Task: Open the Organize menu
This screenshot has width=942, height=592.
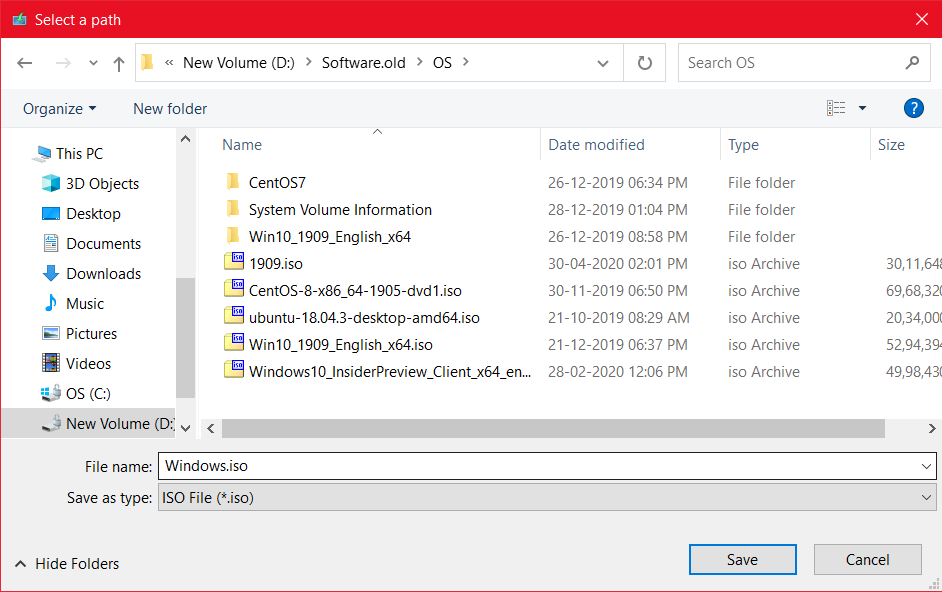Action: click(59, 109)
